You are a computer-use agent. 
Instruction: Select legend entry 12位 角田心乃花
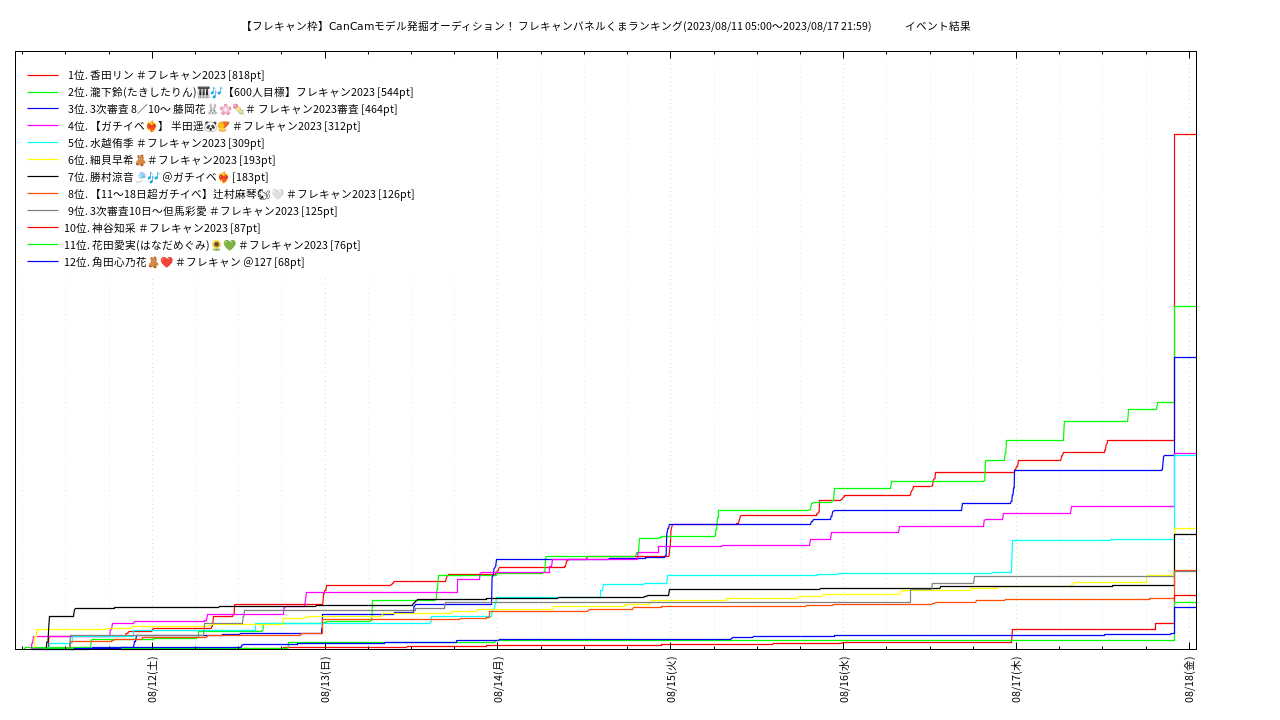(x=184, y=262)
